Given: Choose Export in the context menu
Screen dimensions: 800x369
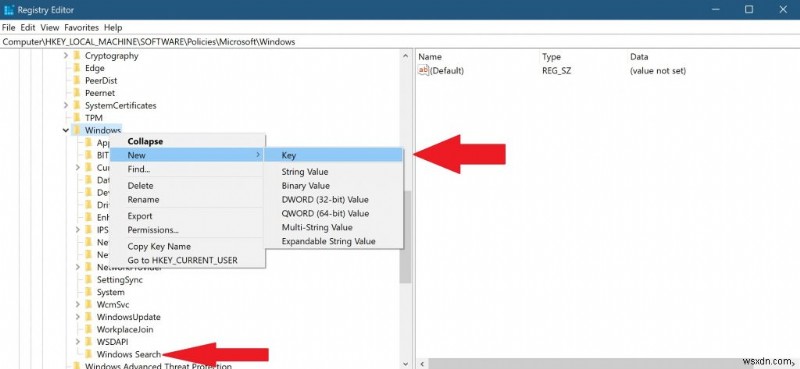Looking at the screenshot, I should (188, 216).
